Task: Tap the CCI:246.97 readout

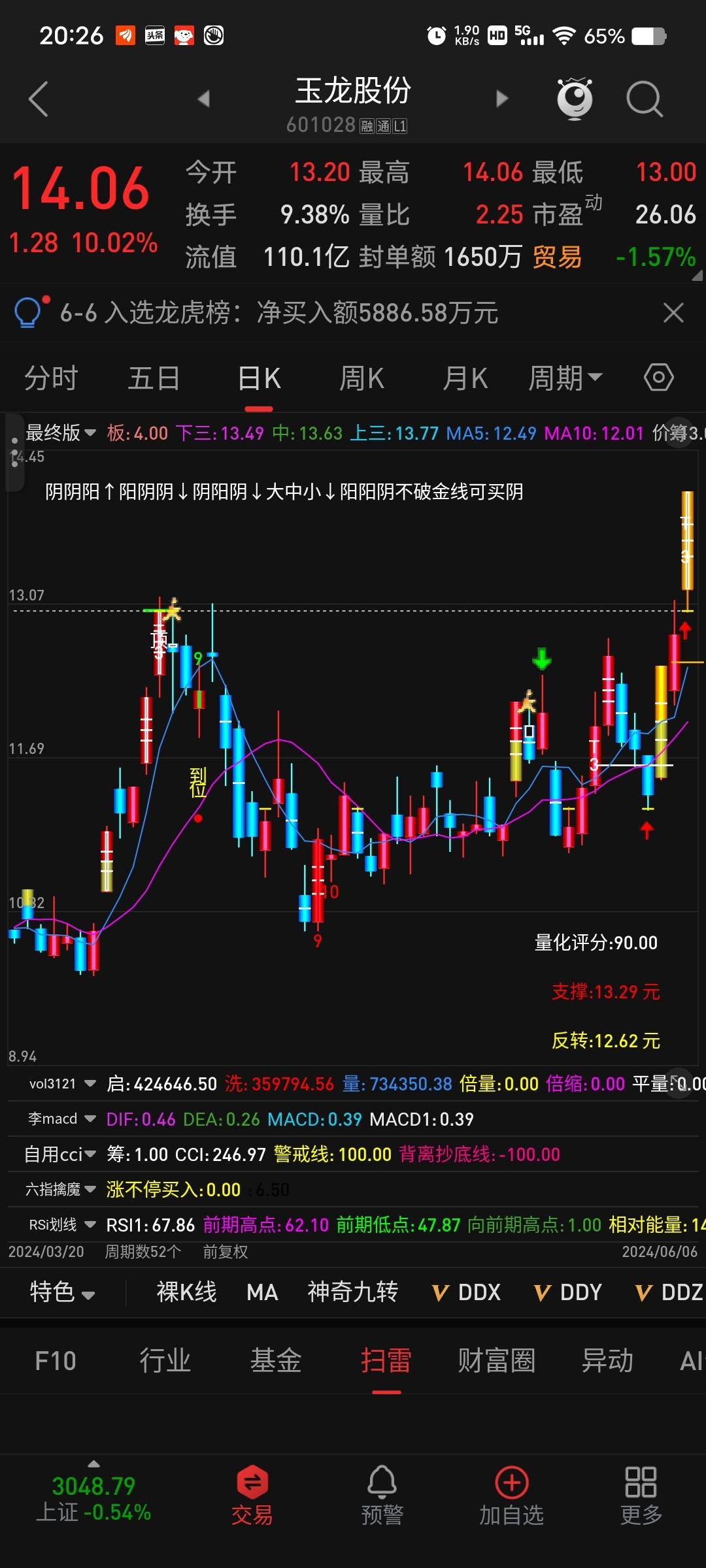Action: coord(220,1154)
